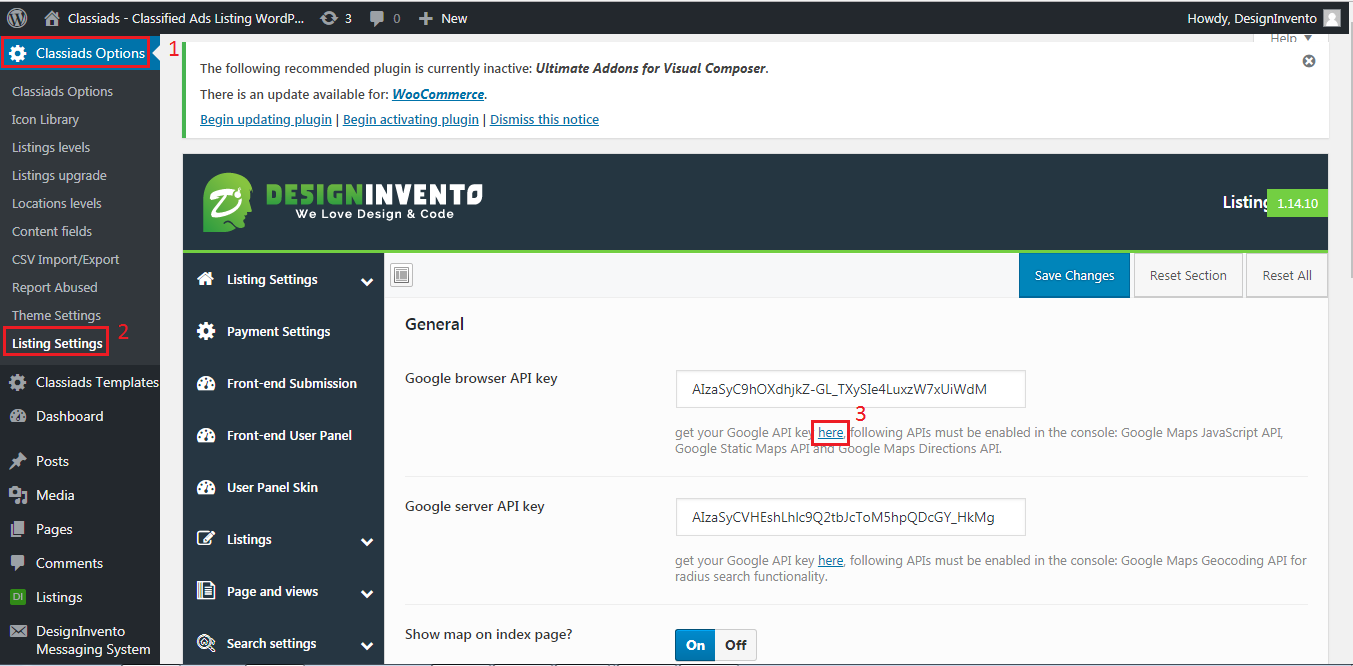
Task: Open the WooCommerce update link
Action: point(438,94)
